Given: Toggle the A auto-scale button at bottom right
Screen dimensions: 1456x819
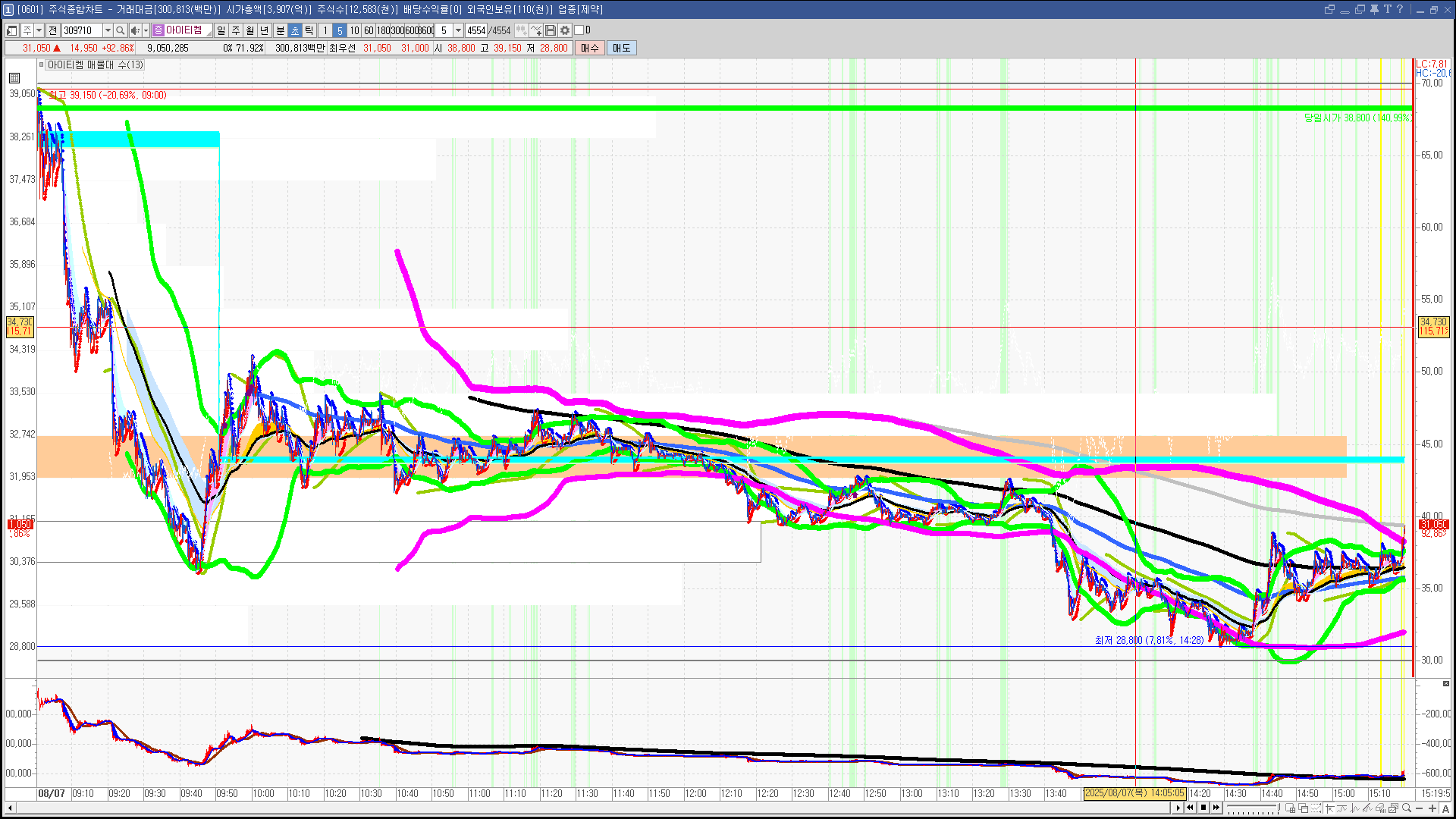Looking at the screenshot, I should [1445, 808].
